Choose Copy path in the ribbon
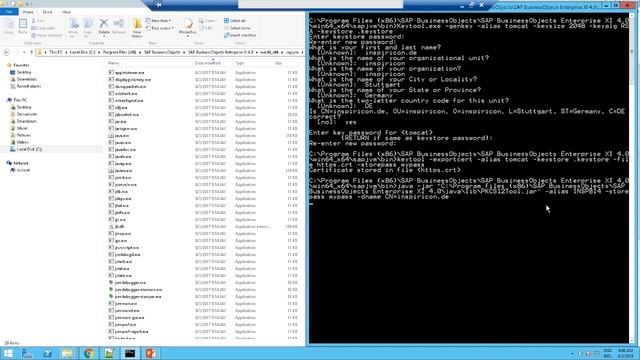The height and width of the screenshot is (360, 640). point(43,28)
